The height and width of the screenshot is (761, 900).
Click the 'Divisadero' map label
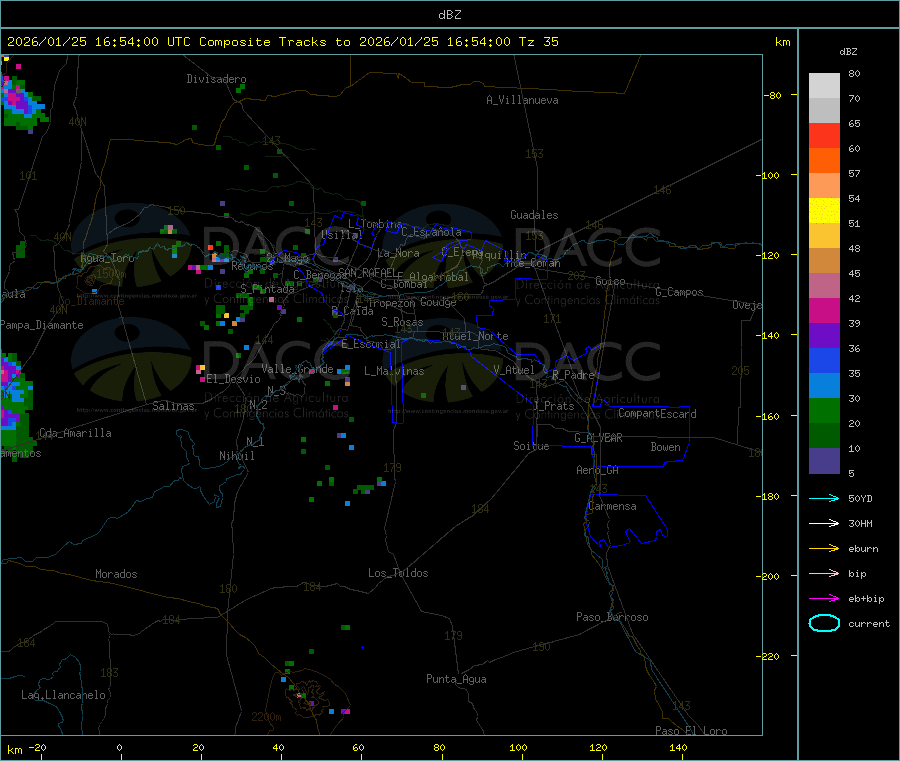point(216,79)
